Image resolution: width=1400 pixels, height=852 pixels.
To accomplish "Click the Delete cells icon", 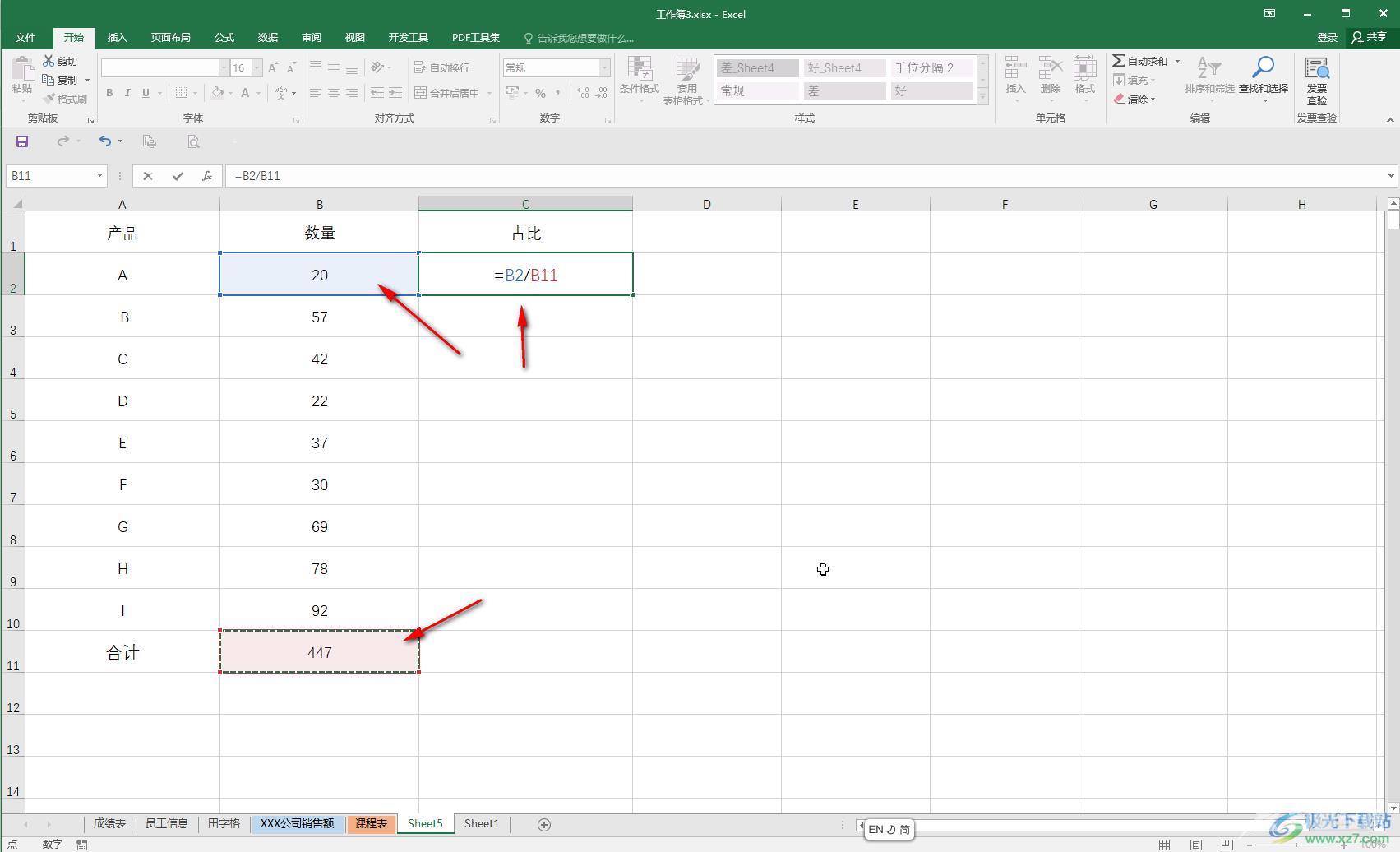I will pyautogui.click(x=1051, y=68).
